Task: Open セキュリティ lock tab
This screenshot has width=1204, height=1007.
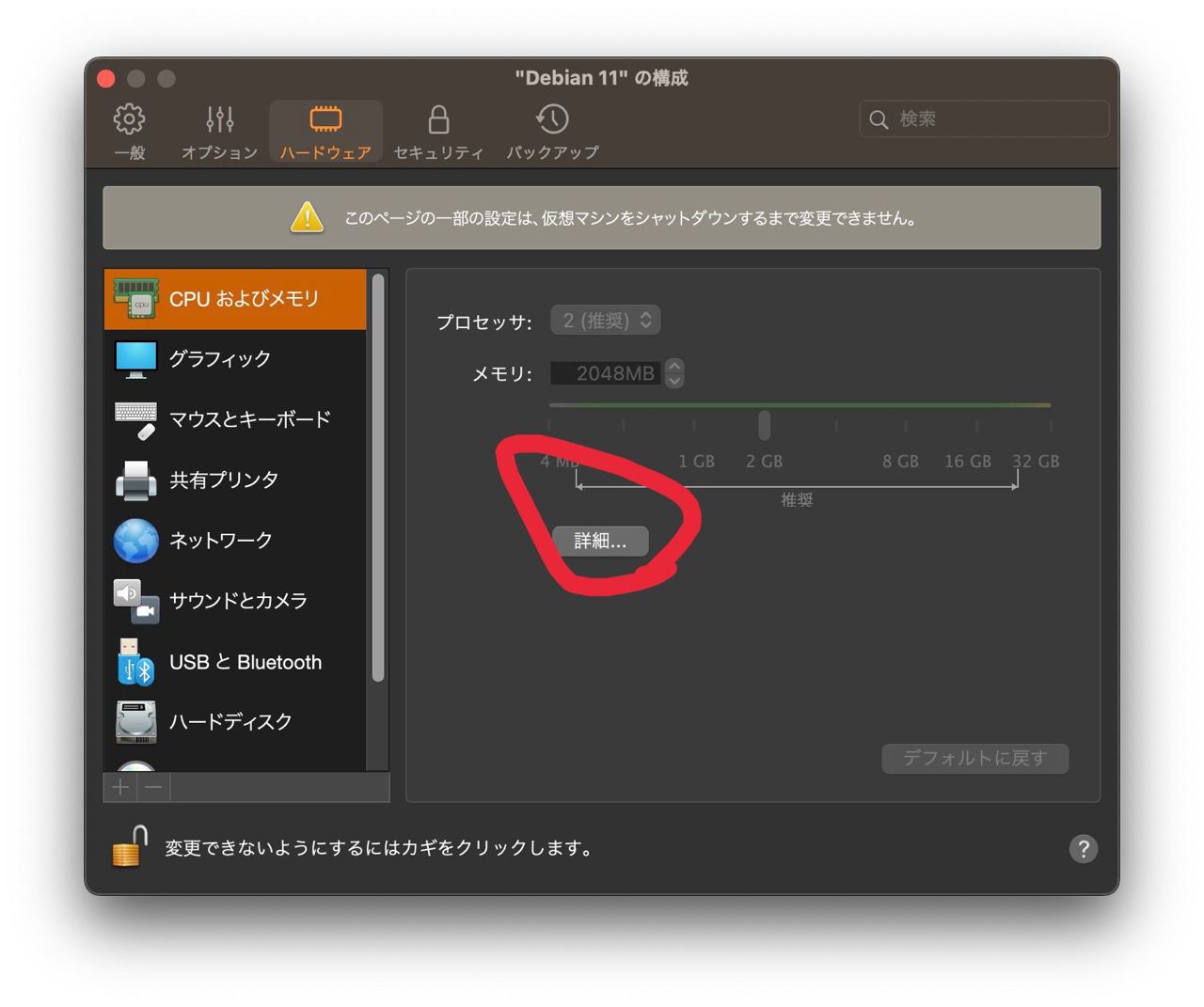Action: click(438, 132)
